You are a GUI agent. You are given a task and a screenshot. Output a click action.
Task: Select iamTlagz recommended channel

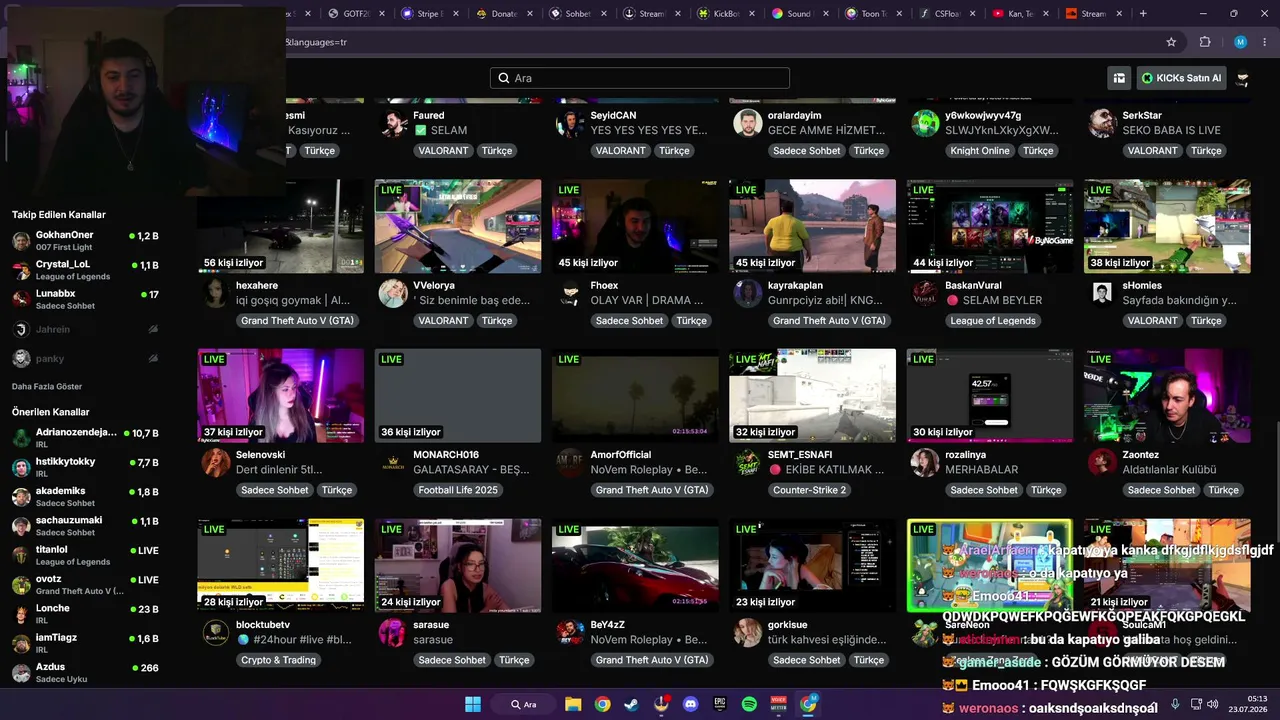pos(85,643)
